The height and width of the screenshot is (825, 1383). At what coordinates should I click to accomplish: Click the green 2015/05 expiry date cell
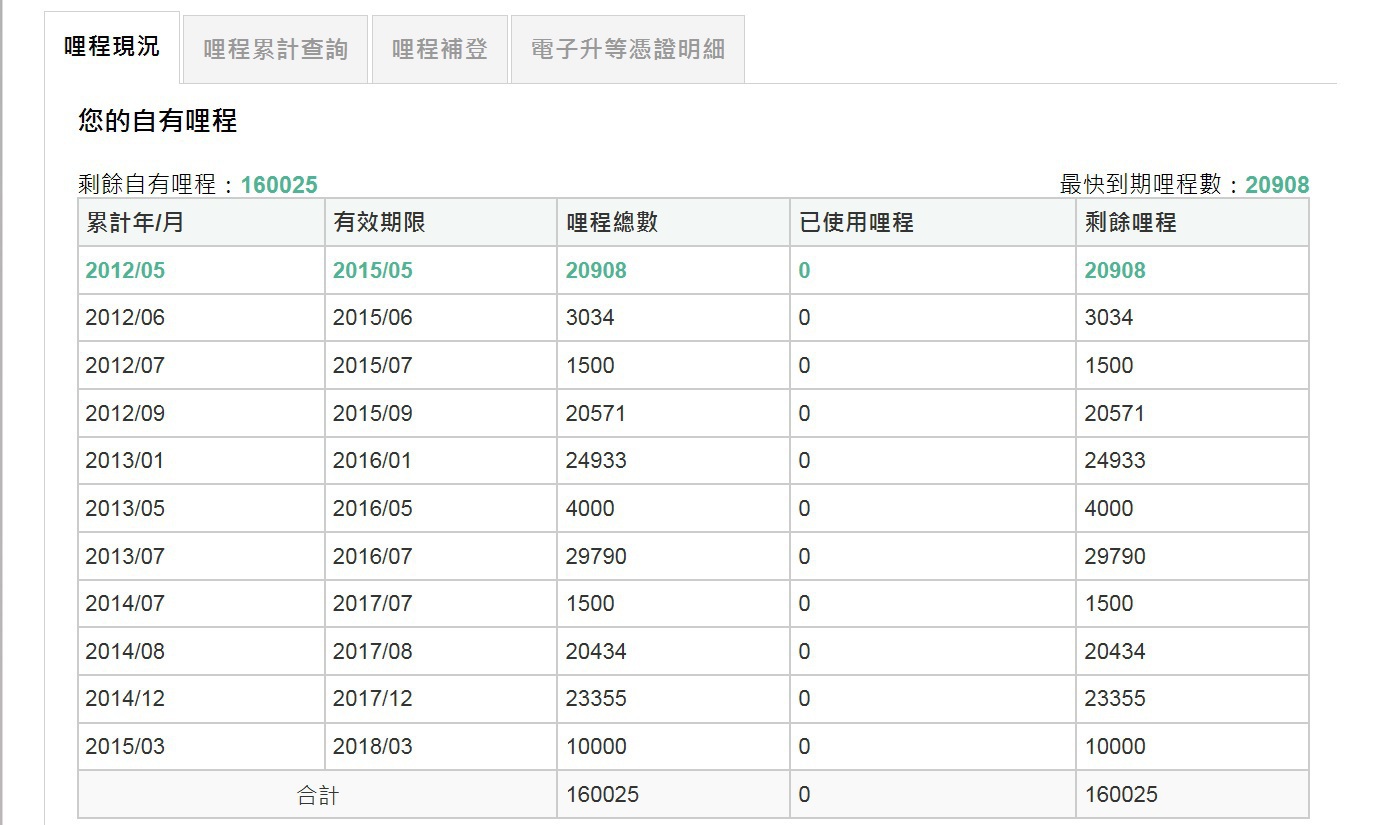coord(372,271)
